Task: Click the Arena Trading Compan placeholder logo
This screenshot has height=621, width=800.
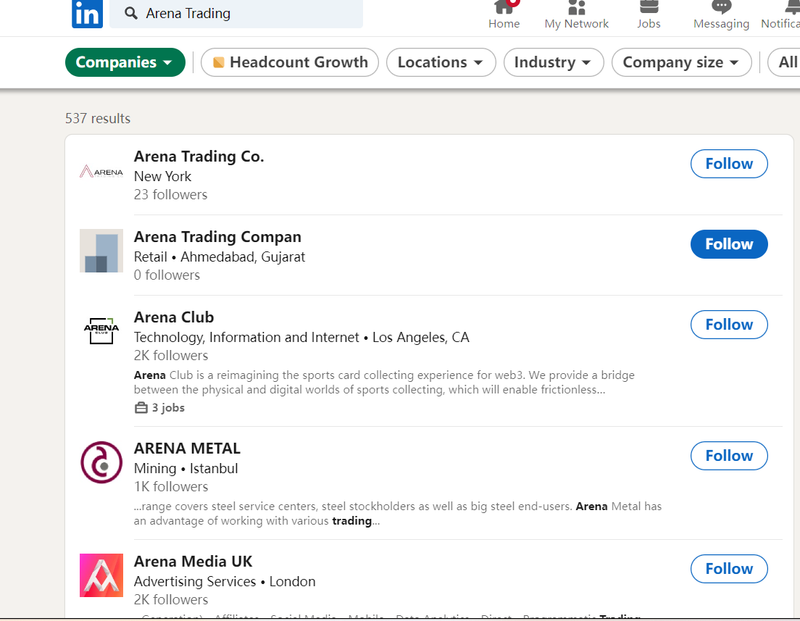Action: tap(101, 251)
